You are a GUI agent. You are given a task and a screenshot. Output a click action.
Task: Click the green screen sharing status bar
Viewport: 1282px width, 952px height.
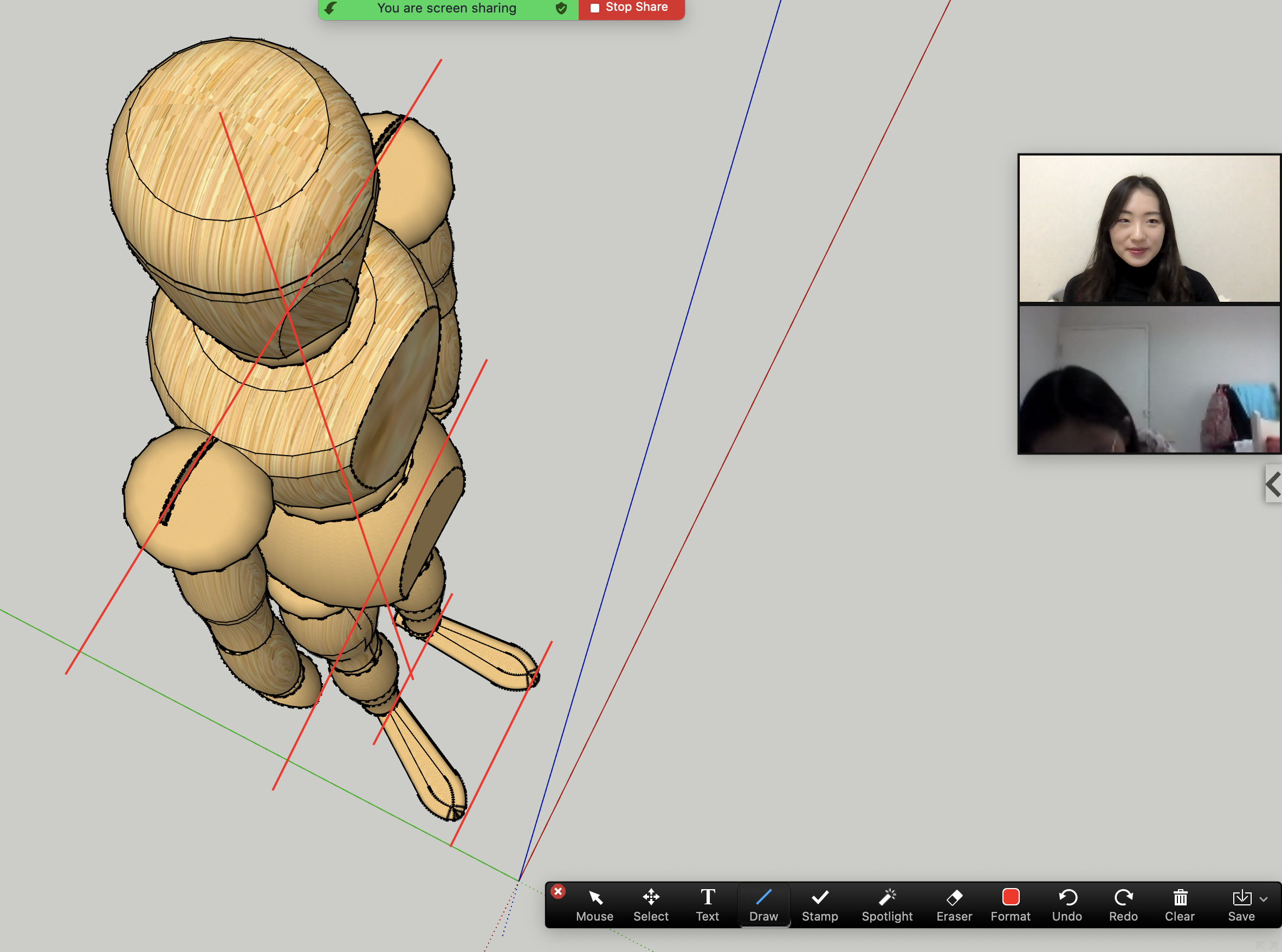446,8
